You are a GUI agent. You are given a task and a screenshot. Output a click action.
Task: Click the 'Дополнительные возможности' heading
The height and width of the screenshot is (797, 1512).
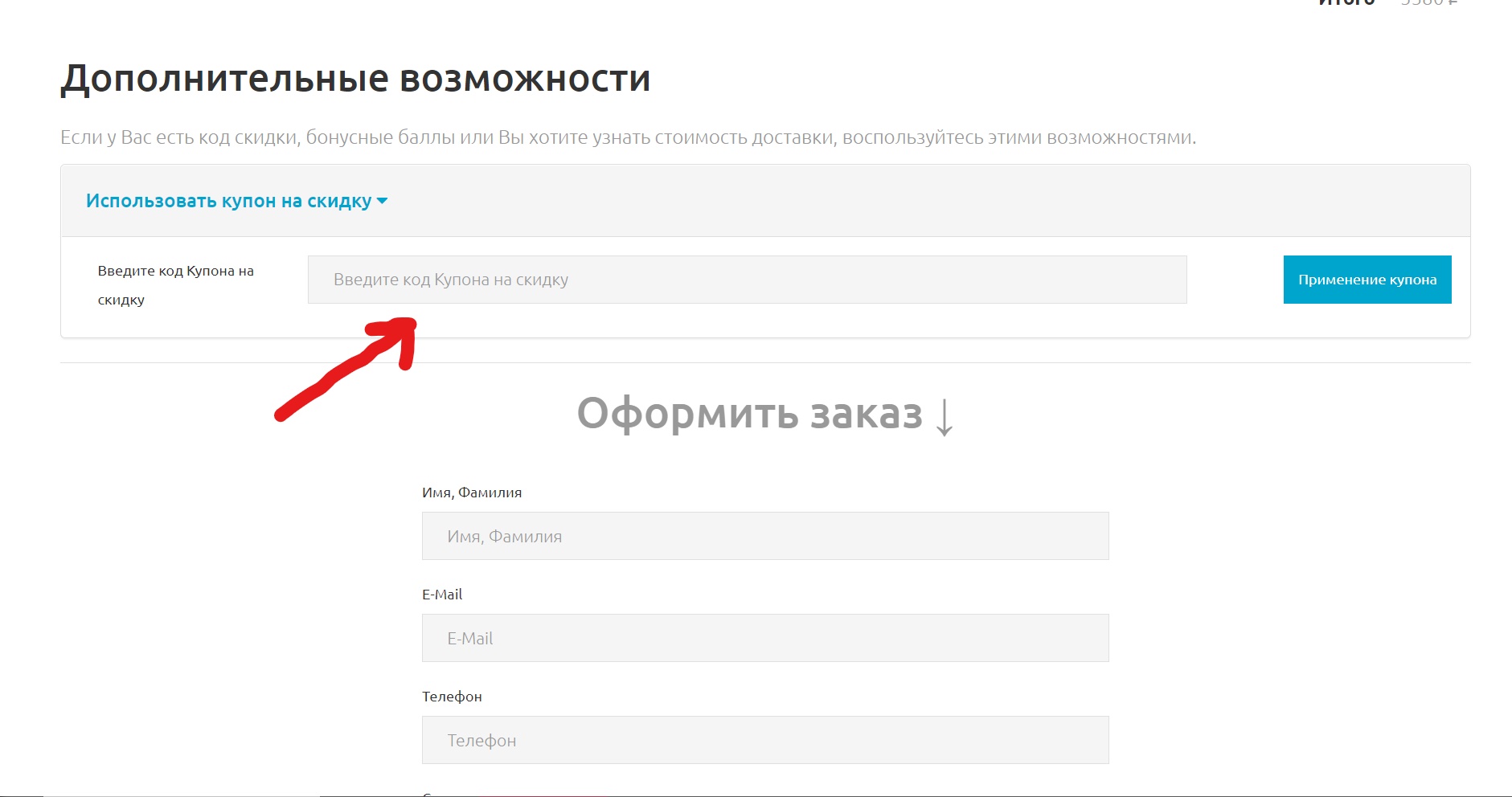tap(355, 79)
